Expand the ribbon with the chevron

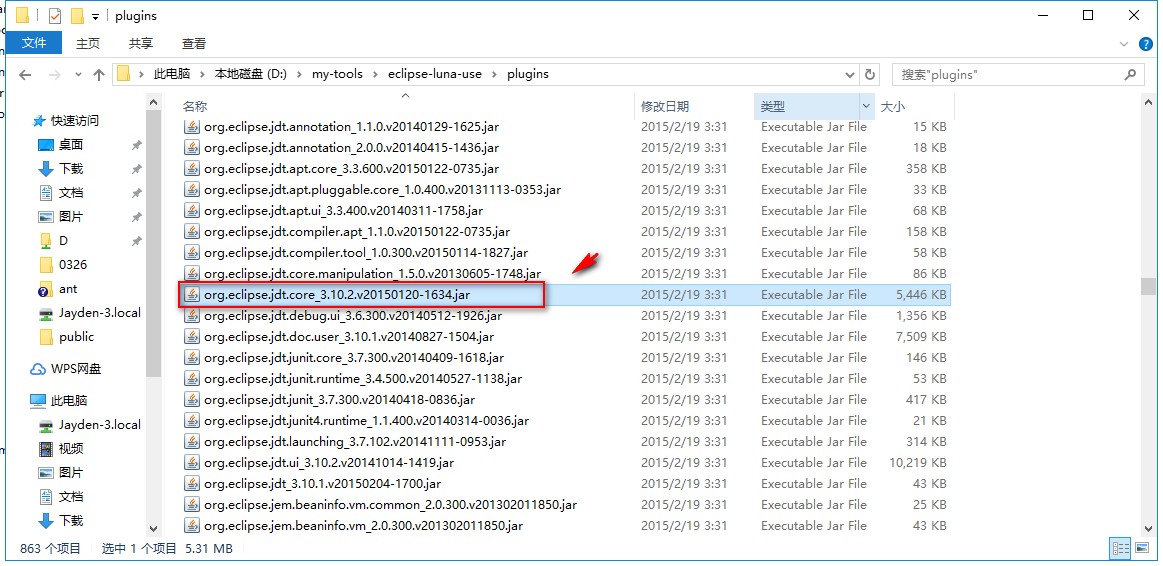click(1125, 44)
